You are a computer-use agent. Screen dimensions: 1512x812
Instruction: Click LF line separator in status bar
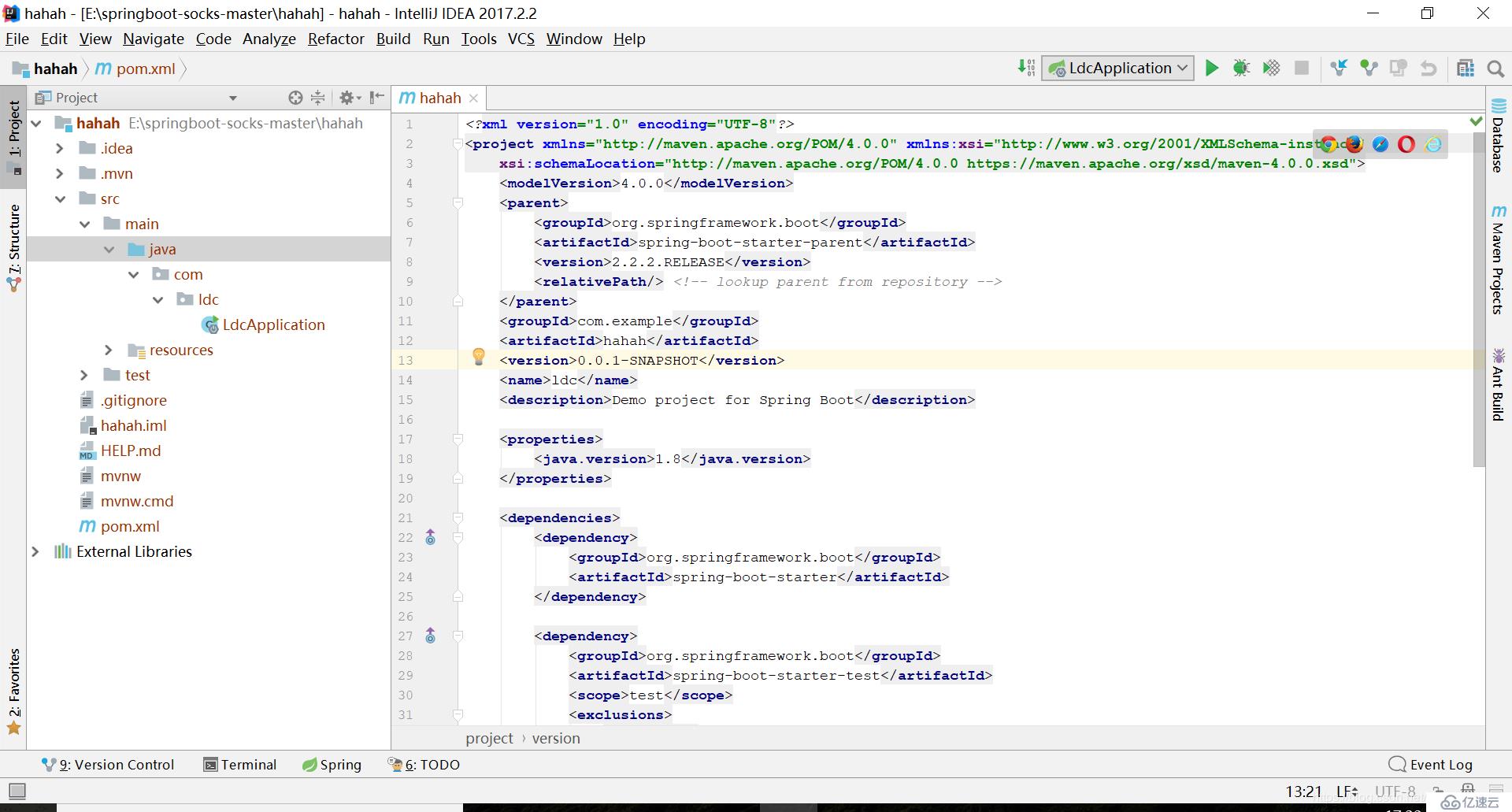click(x=1347, y=792)
